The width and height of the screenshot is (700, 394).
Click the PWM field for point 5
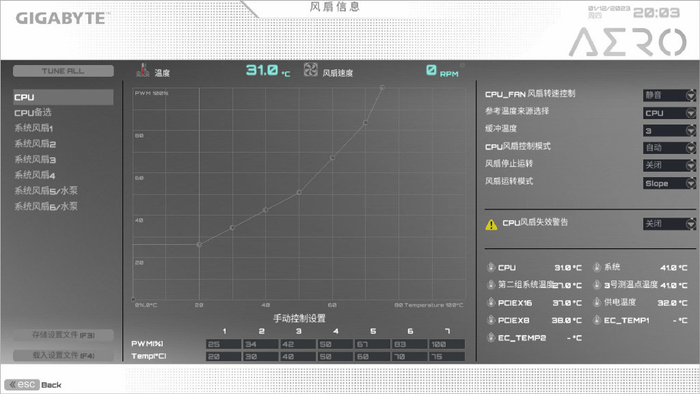[372, 344]
